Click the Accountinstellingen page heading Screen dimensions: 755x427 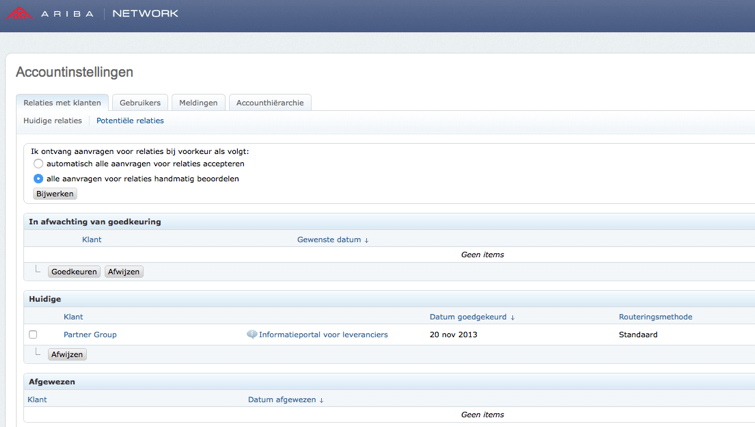click(75, 72)
